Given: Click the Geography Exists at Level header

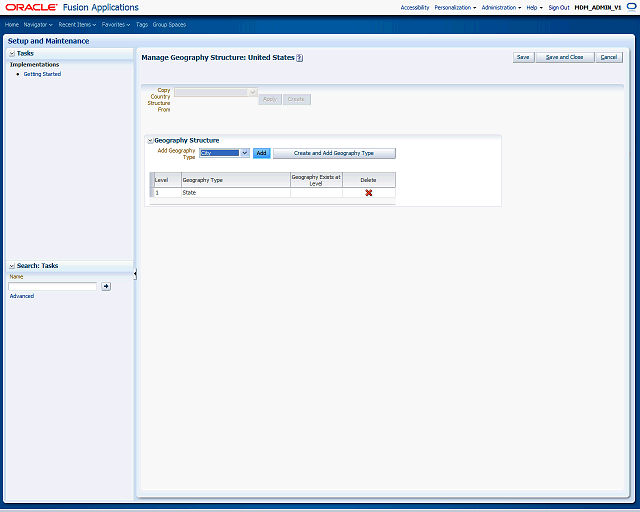Looking at the screenshot, I should click(x=316, y=180).
